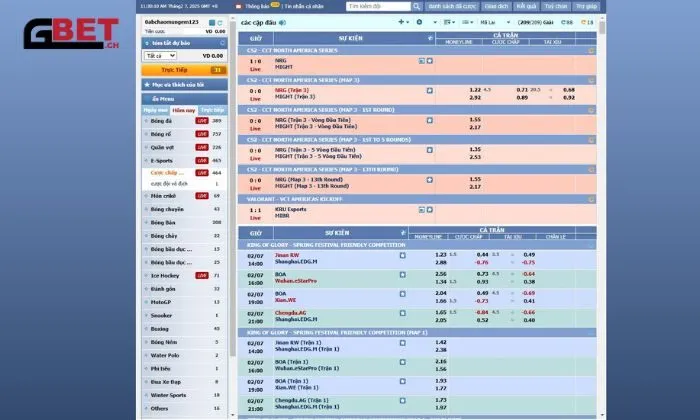Viewport: 700px width, 420px height.
Task: Open the plus add dropdown in match toolbar
Action: (x=403, y=22)
